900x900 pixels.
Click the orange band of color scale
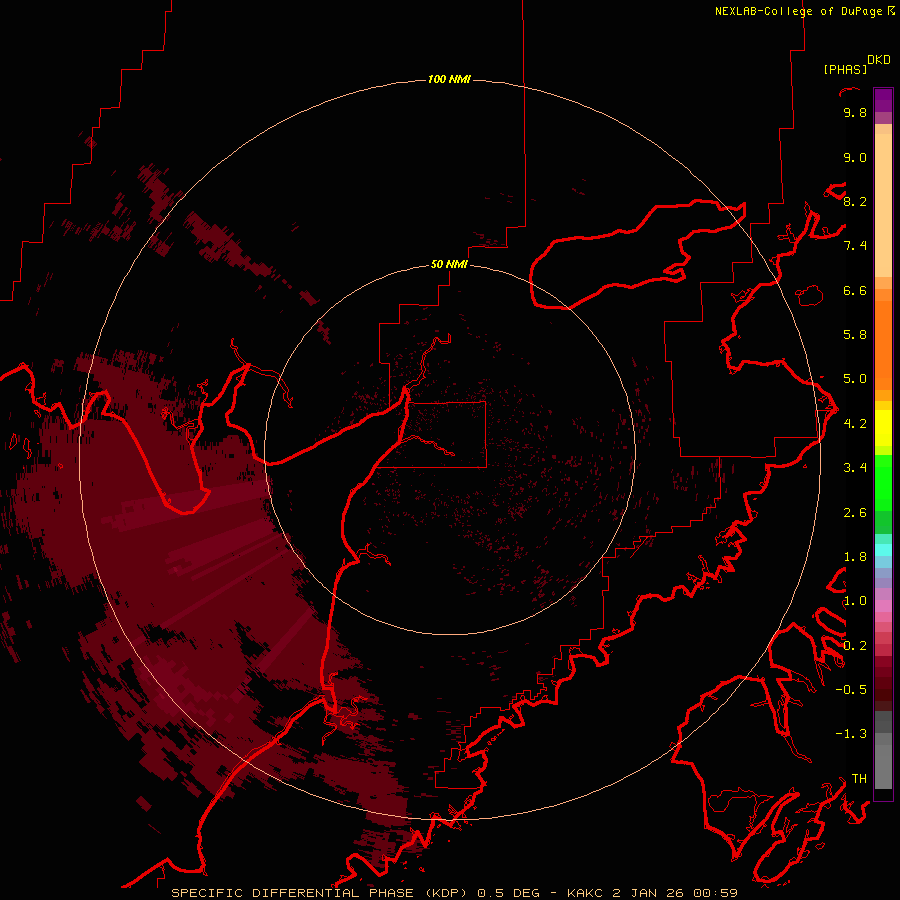883,345
